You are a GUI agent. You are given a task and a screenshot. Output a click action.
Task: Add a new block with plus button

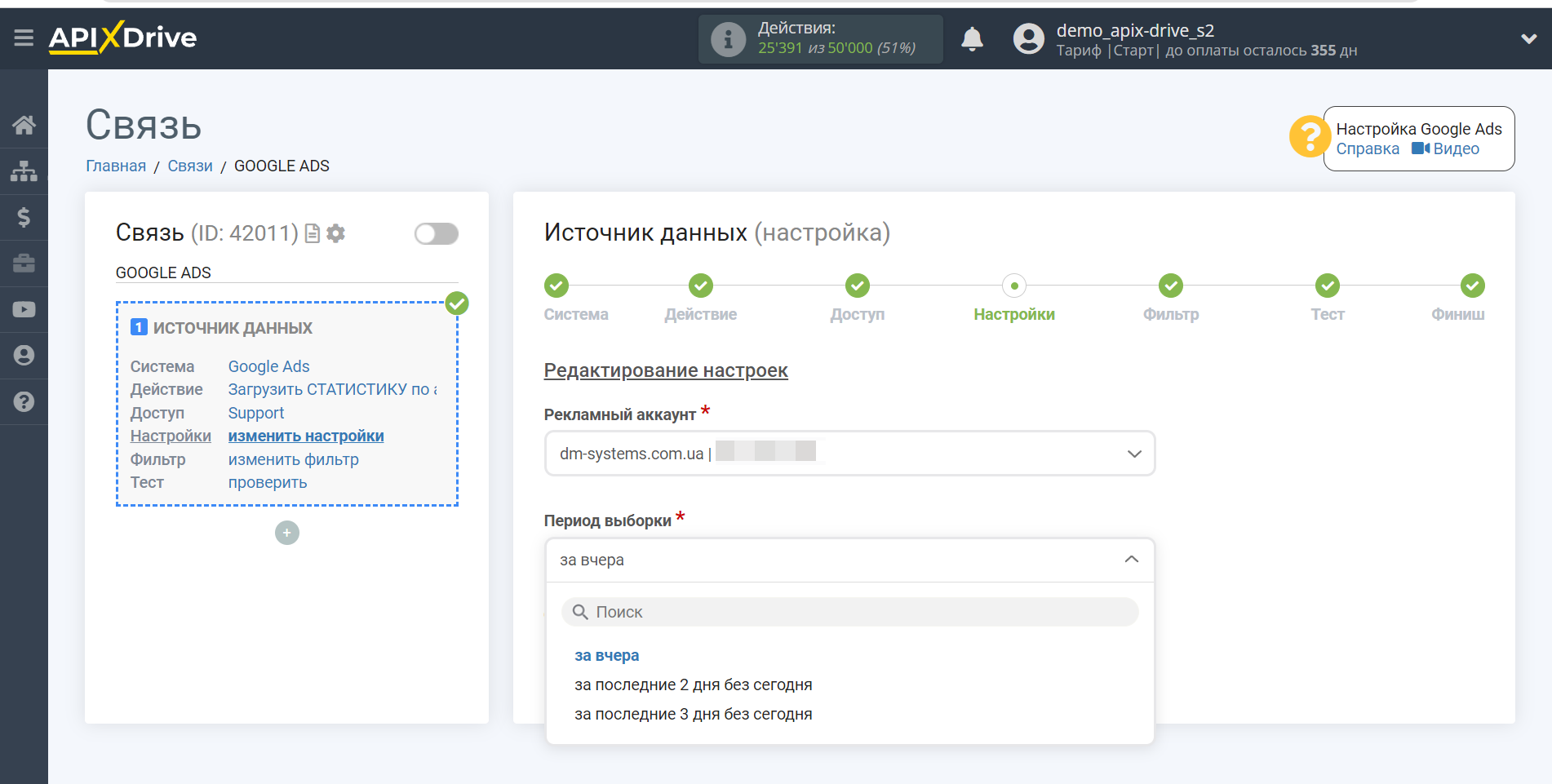pyautogui.click(x=287, y=533)
